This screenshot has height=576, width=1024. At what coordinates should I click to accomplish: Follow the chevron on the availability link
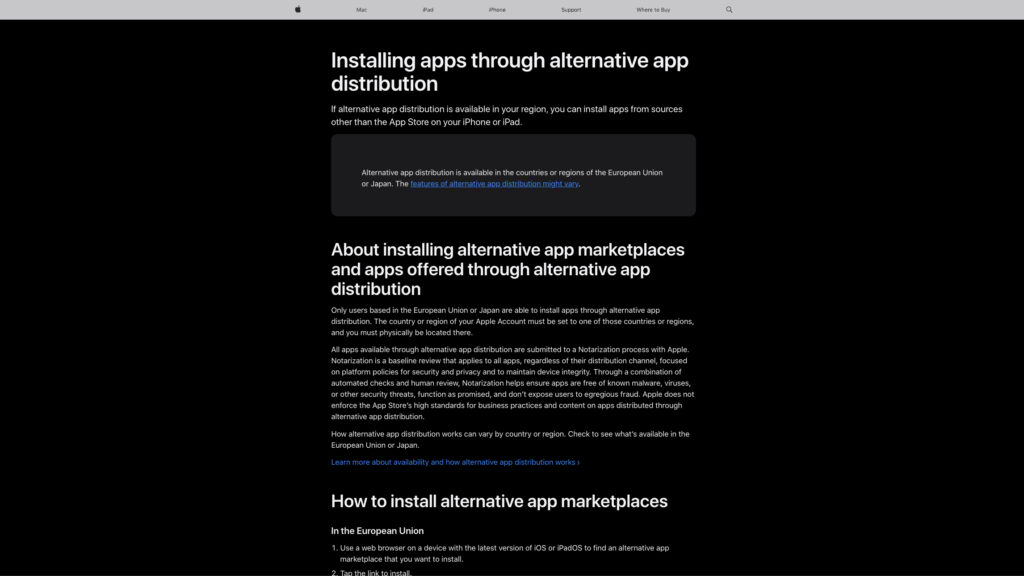click(x=578, y=461)
